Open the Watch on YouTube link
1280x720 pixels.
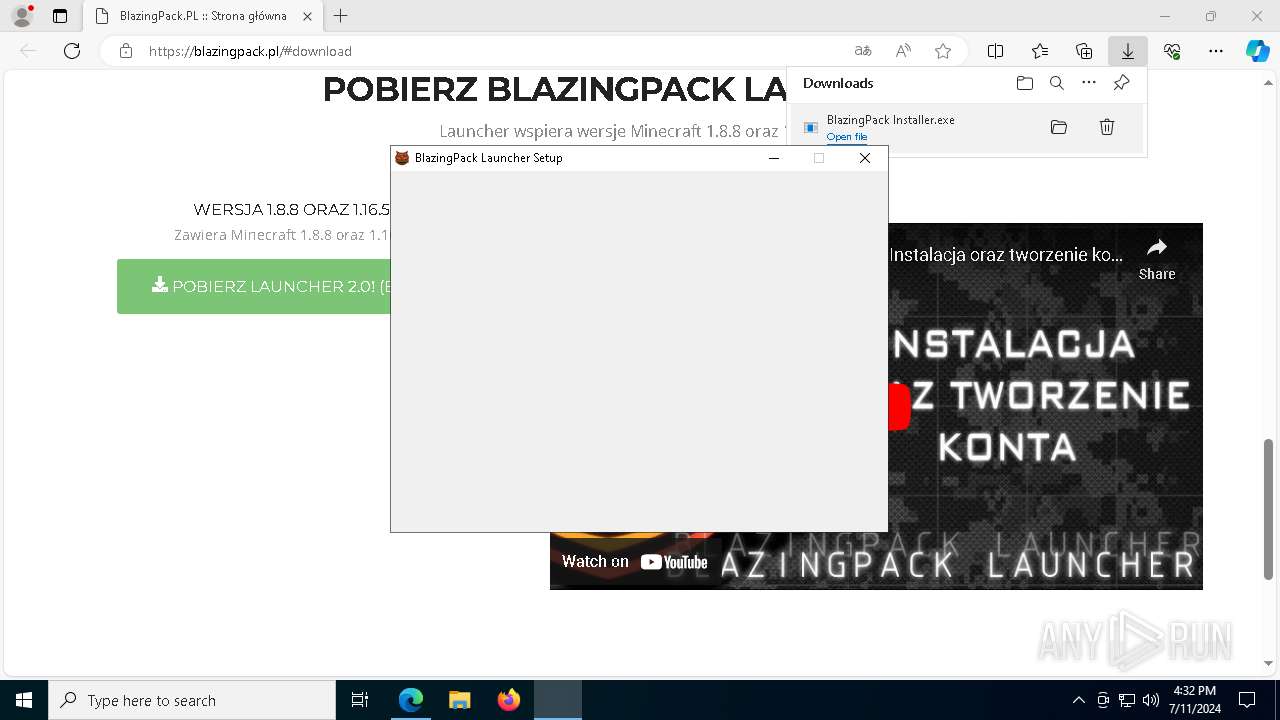(634, 562)
